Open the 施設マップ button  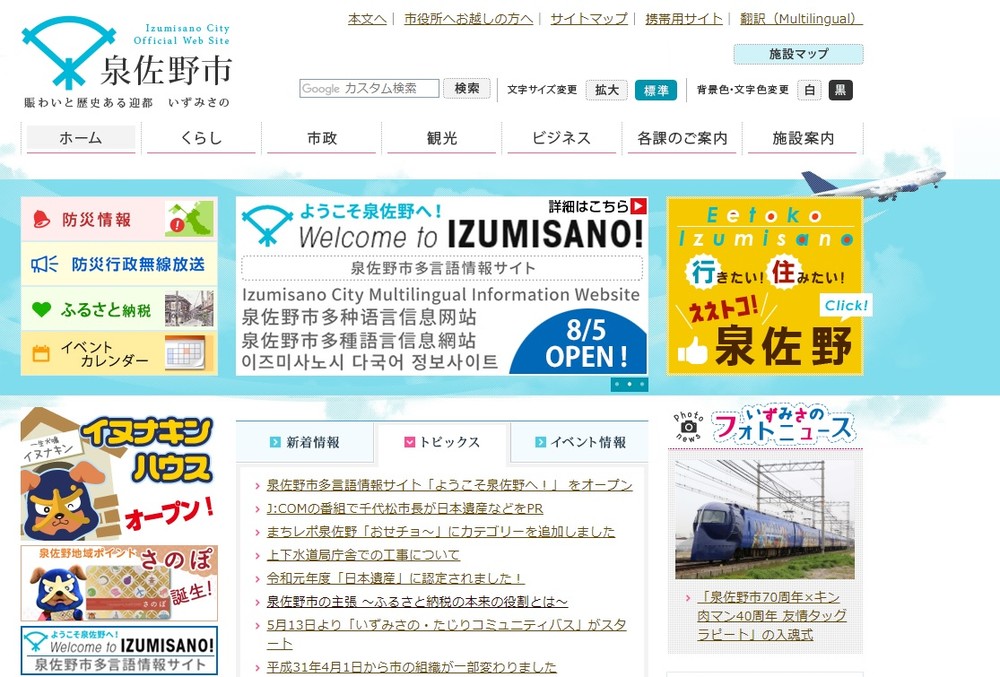pos(797,54)
